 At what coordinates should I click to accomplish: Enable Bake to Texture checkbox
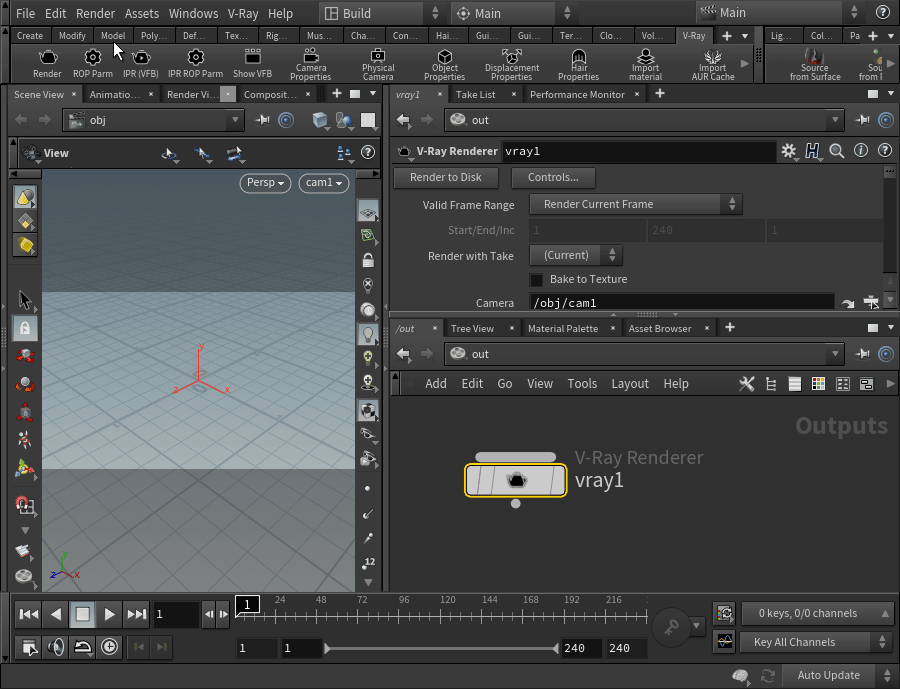click(x=536, y=280)
